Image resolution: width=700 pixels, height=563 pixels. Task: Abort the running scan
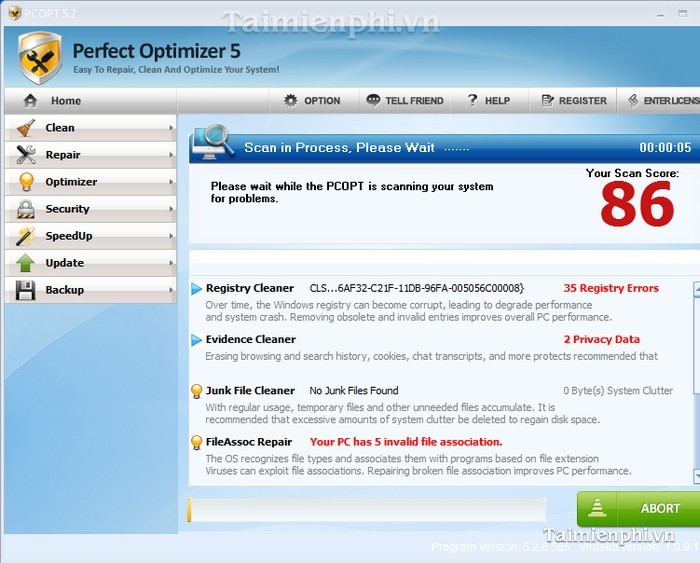click(638, 509)
